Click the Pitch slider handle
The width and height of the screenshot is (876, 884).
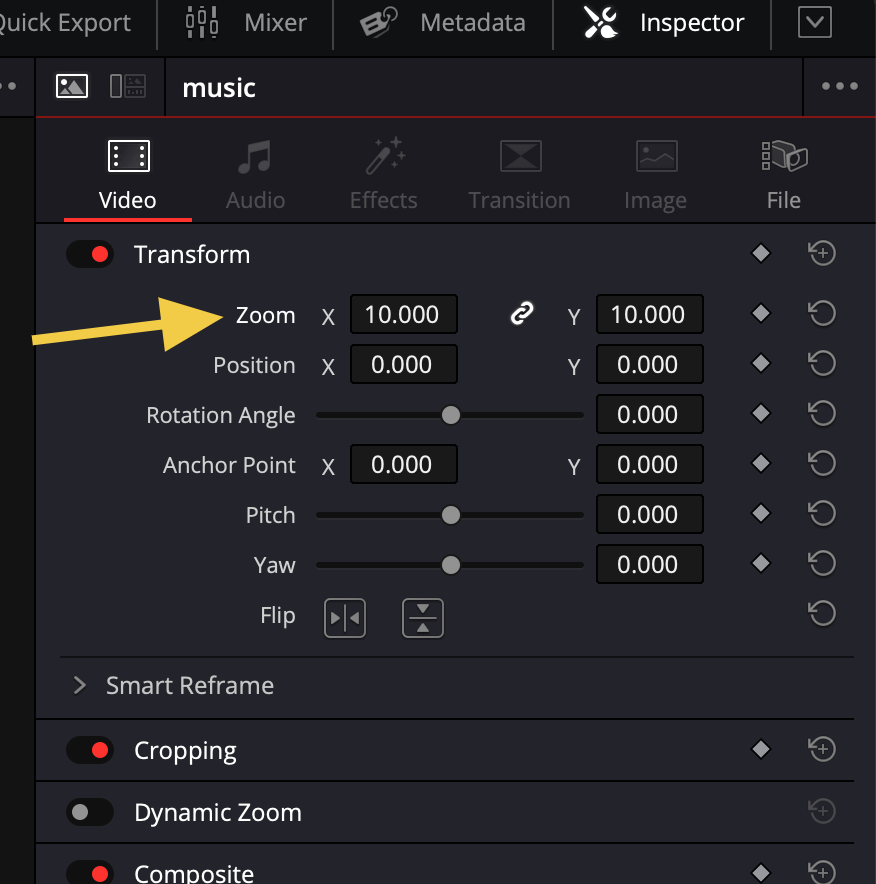click(450, 515)
